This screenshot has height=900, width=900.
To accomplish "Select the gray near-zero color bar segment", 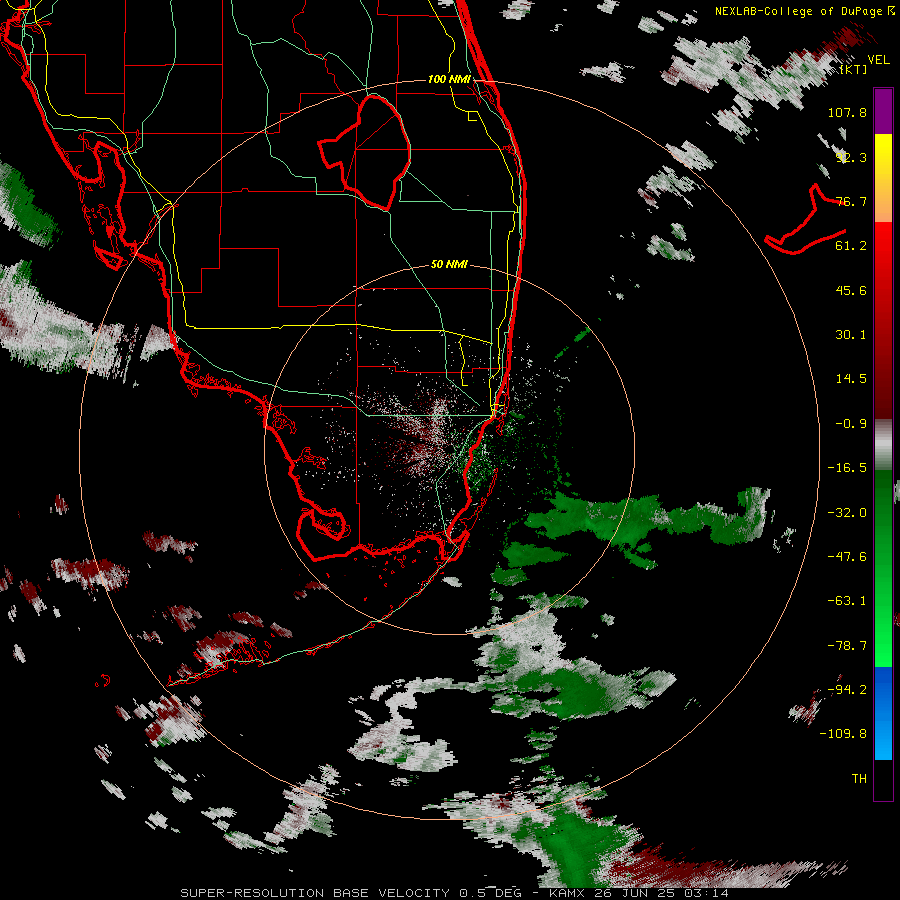I will [x=883, y=445].
